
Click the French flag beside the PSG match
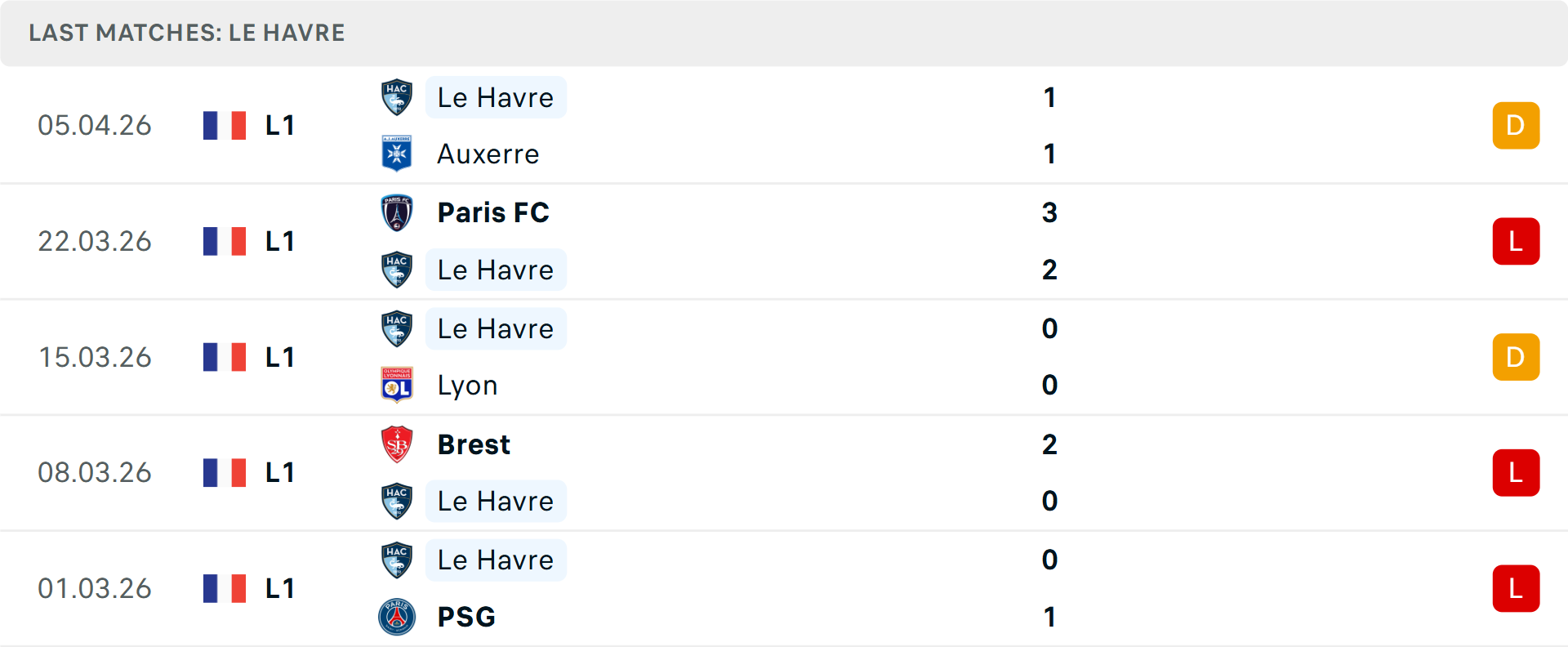click(225, 588)
